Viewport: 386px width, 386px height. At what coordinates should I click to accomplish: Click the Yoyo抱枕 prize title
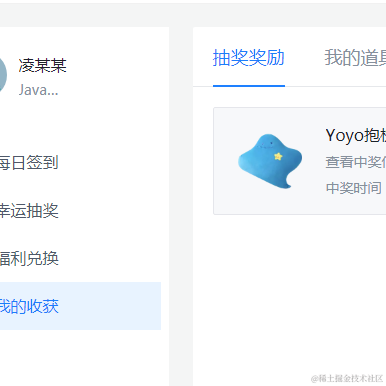[356, 136]
